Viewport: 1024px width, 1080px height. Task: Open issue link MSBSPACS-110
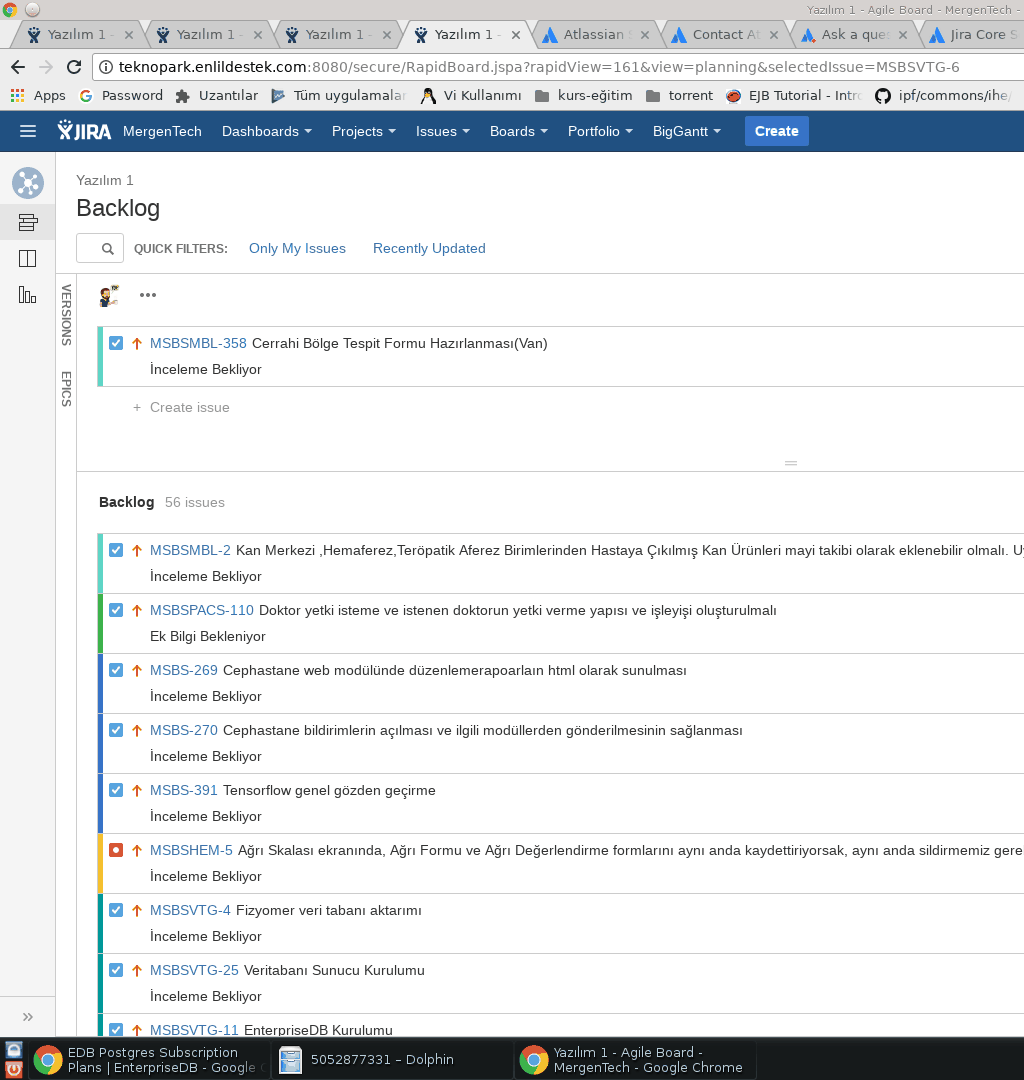tap(202, 610)
